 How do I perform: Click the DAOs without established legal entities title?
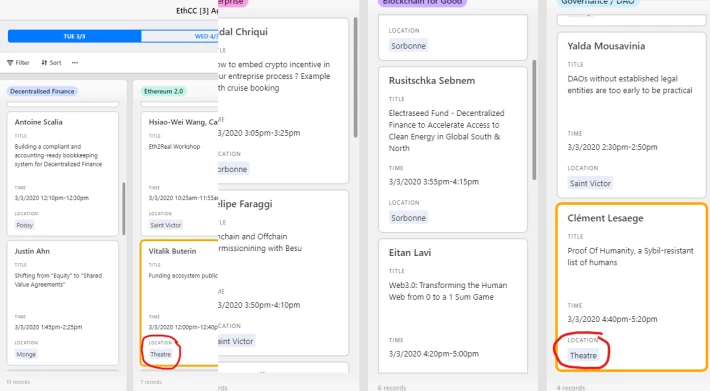click(x=630, y=85)
